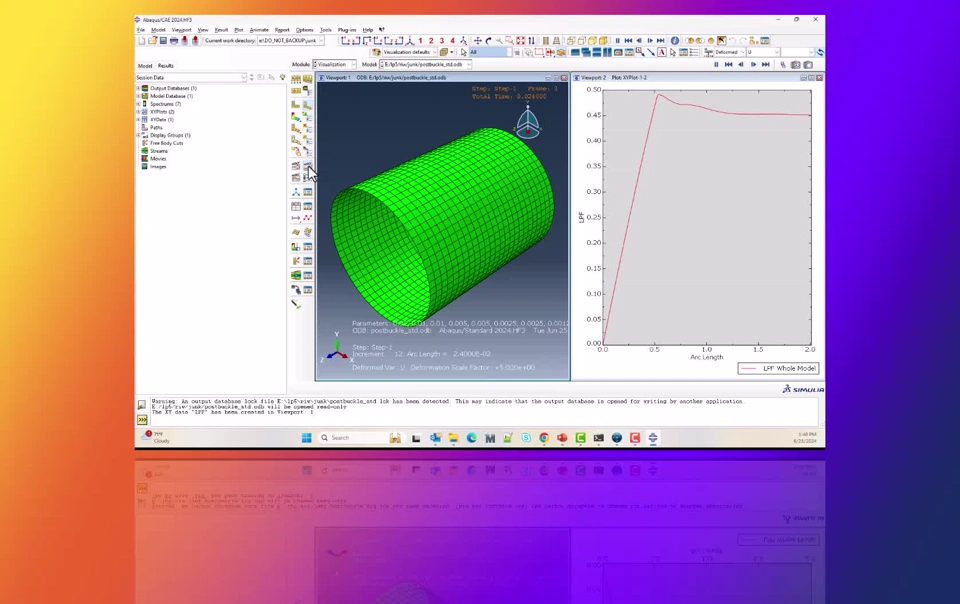
Task: Click the hammer tool icon at toolbox bottom
Action: [x=296, y=304]
